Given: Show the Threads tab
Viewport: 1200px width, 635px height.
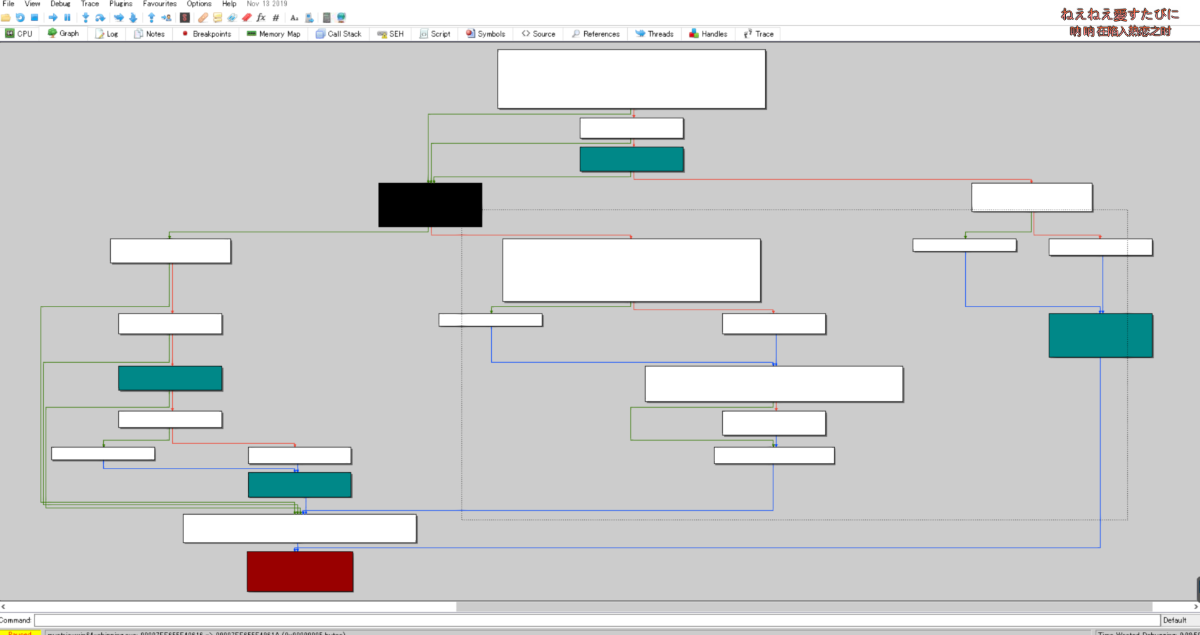Looking at the screenshot, I should coord(654,34).
